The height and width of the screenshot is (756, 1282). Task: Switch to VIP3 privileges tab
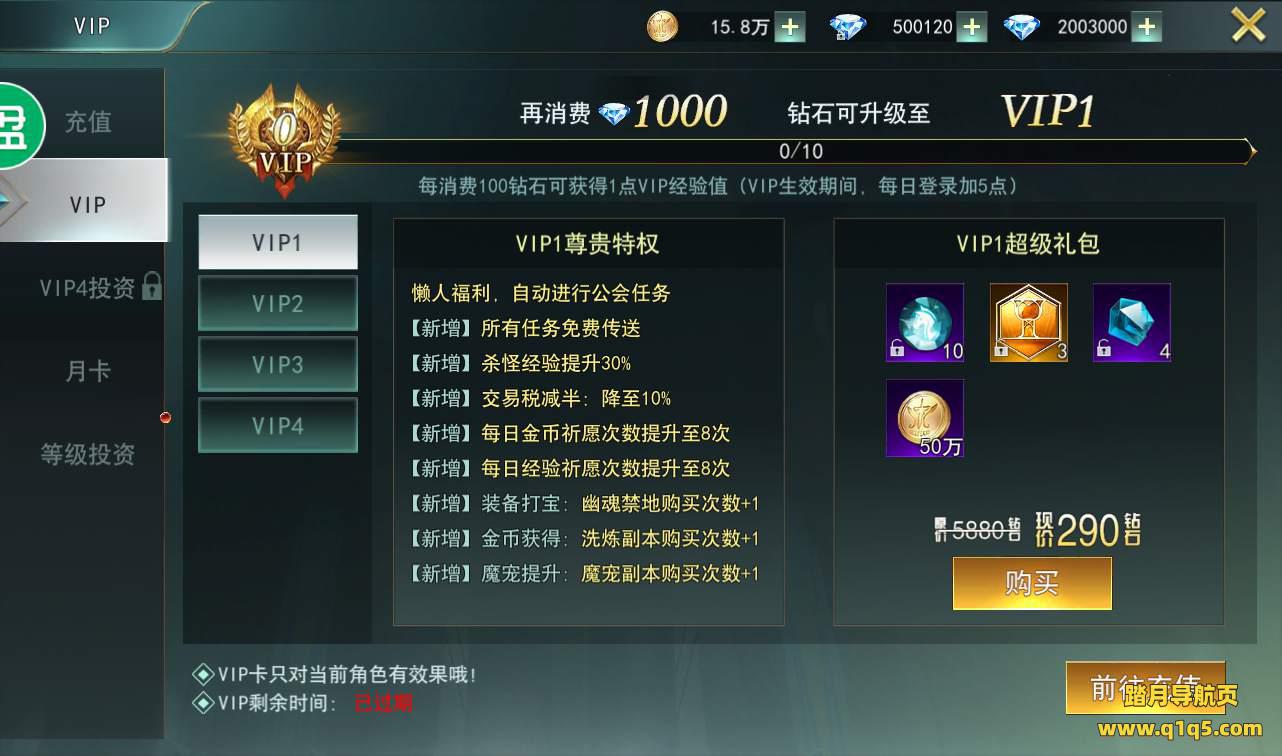pyautogui.click(x=278, y=364)
